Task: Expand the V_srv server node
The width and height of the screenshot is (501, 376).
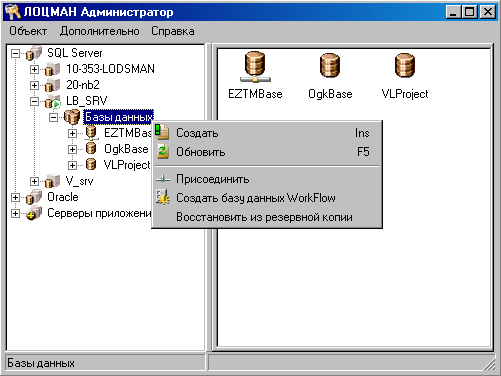Action: pyautogui.click(x=34, y=181)
